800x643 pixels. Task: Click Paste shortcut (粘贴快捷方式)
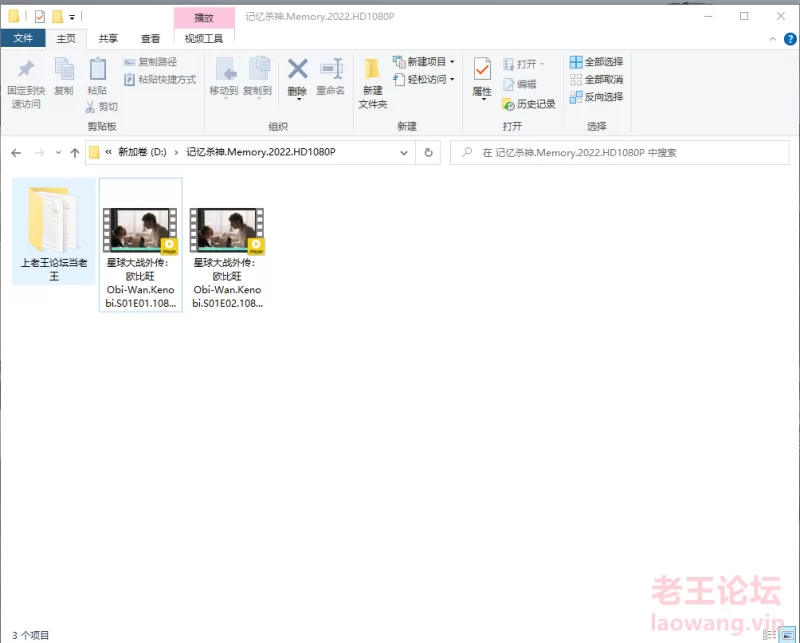point(160,80)
